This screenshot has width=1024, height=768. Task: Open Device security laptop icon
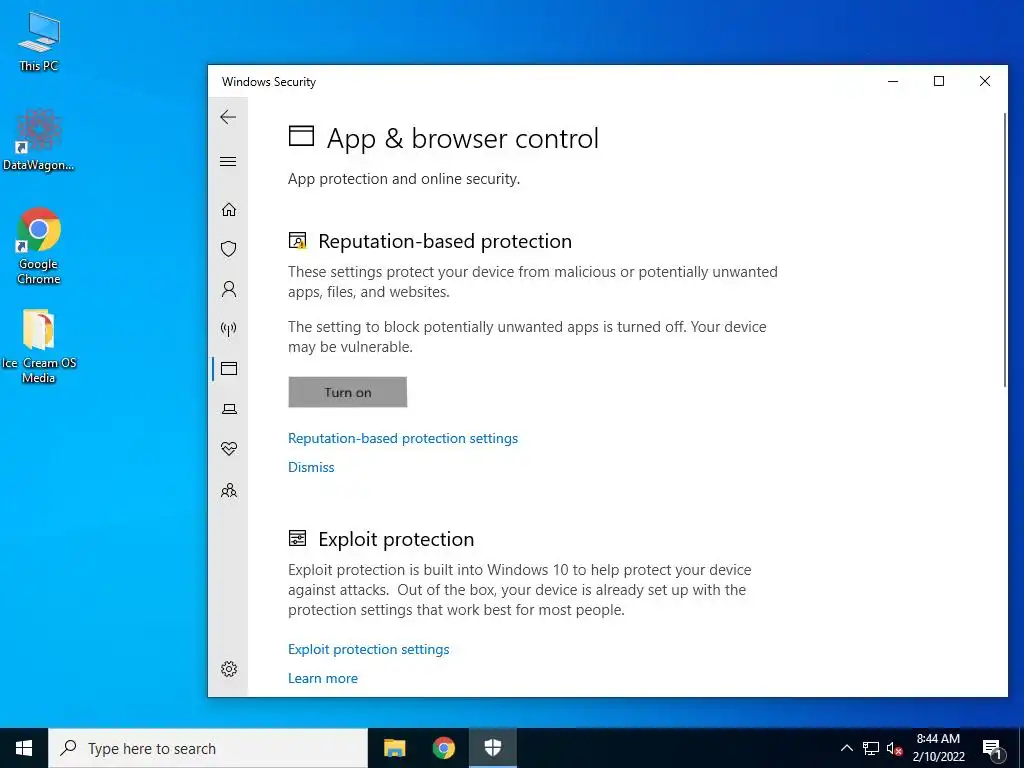tap(229, 409)
